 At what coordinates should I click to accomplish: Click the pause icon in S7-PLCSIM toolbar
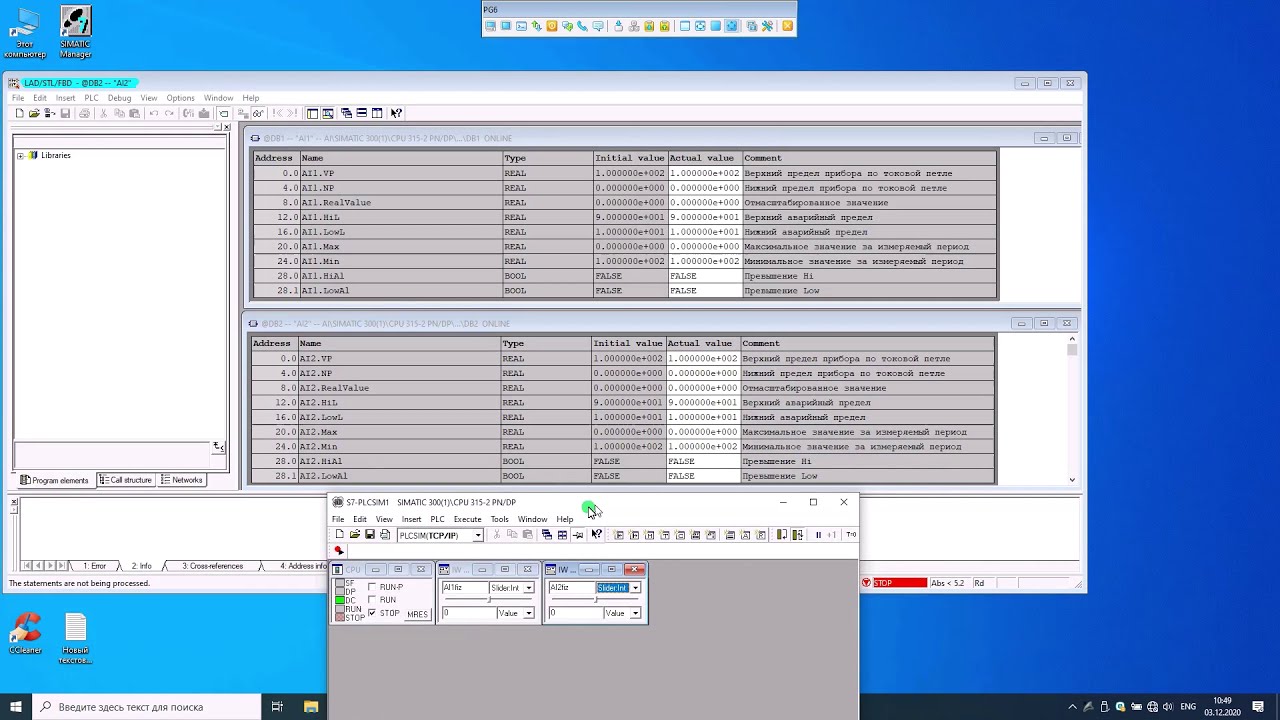pos(818,535)
